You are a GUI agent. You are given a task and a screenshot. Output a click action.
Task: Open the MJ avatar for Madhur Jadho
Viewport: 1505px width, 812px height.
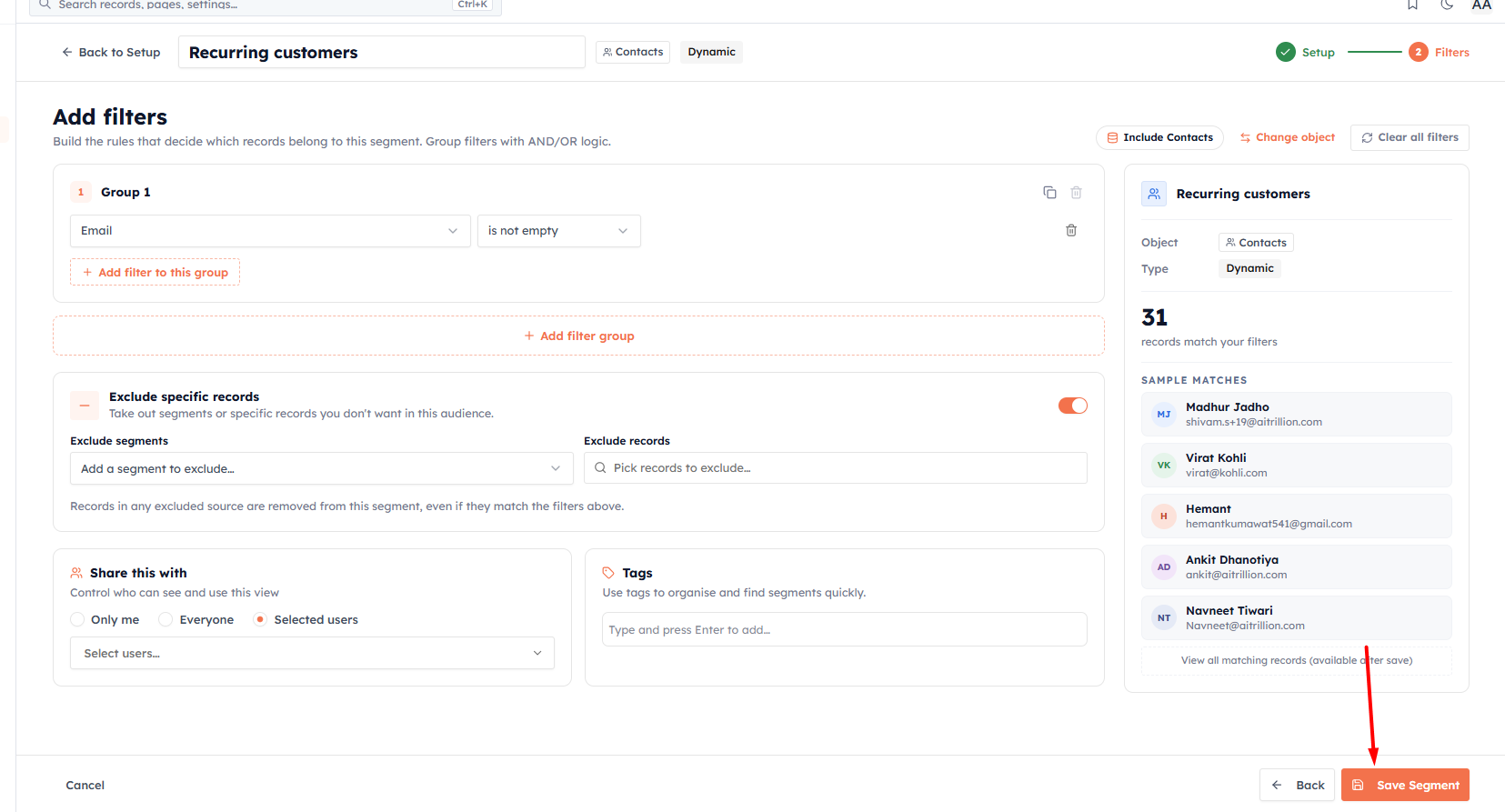(x=1164, y=414)
